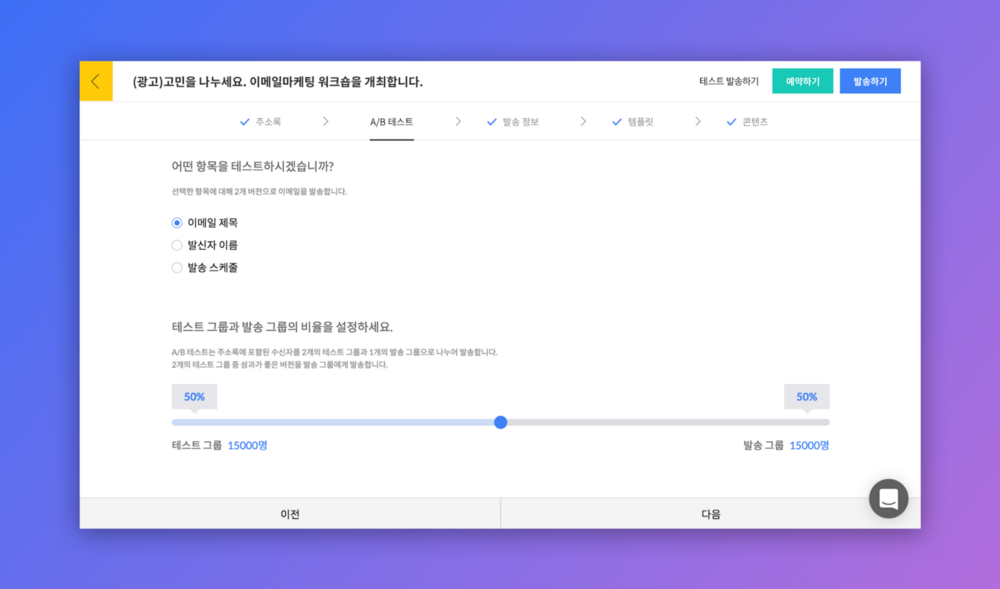The image size is (1000, 589).
Task: Click the checkmark icon beside 템플릿
Action: coord(617,122)
